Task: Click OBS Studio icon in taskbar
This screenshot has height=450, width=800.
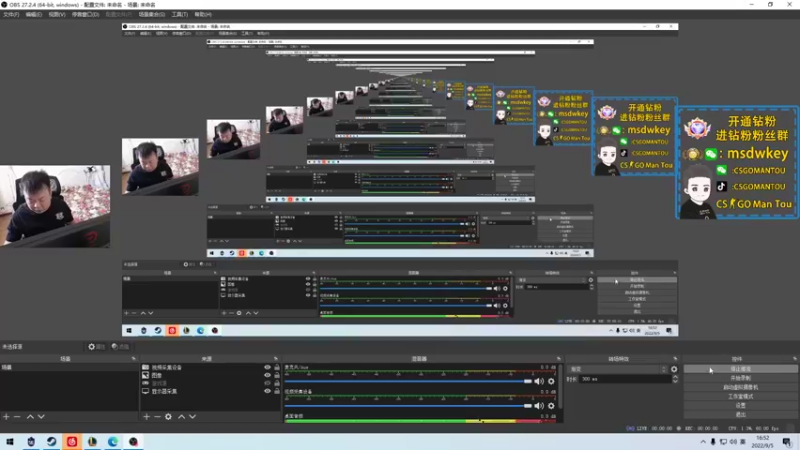Action: coord(133,442)
